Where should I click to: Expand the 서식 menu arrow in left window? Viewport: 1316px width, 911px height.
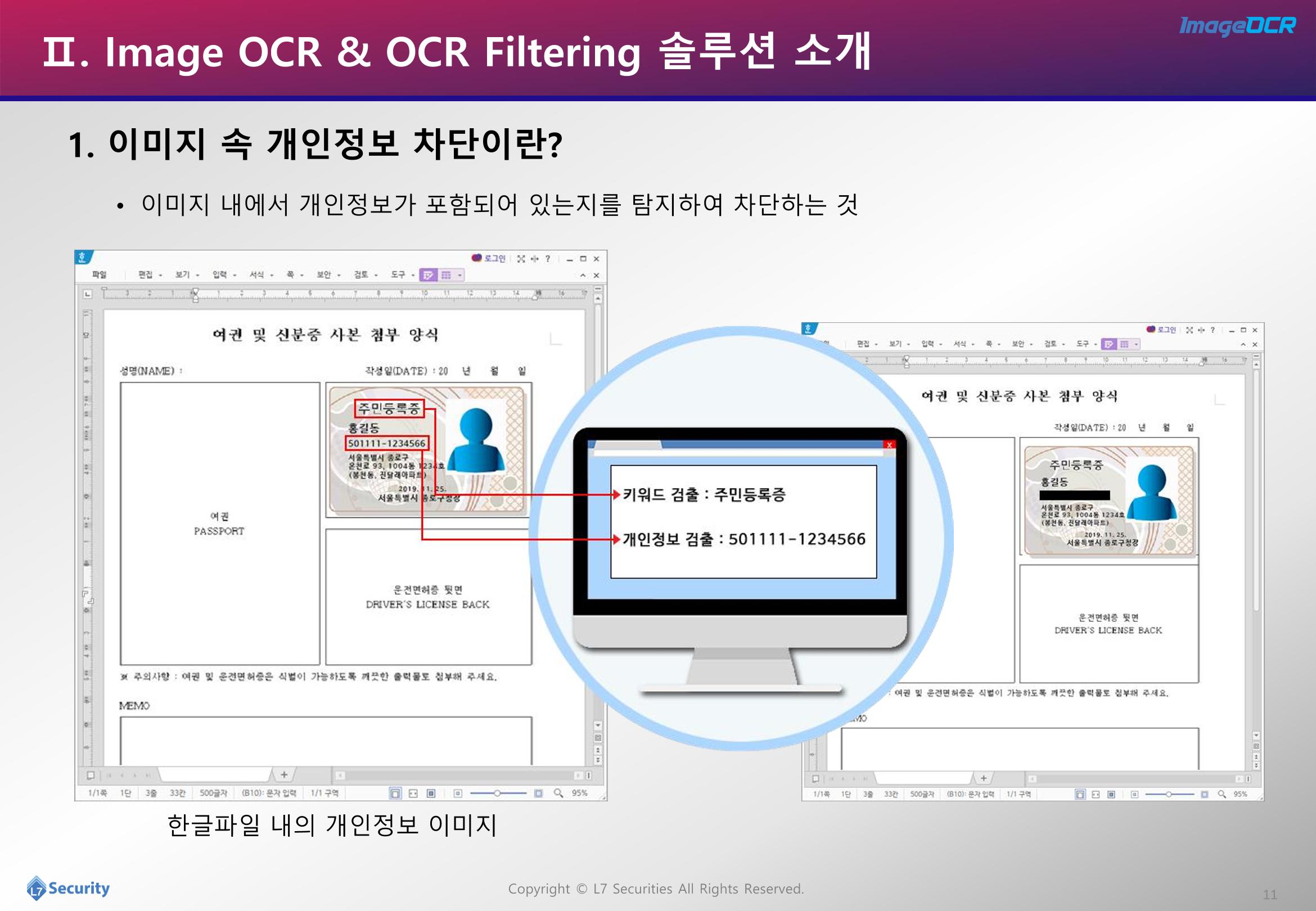pyautogui.click(x=272, y=275)
